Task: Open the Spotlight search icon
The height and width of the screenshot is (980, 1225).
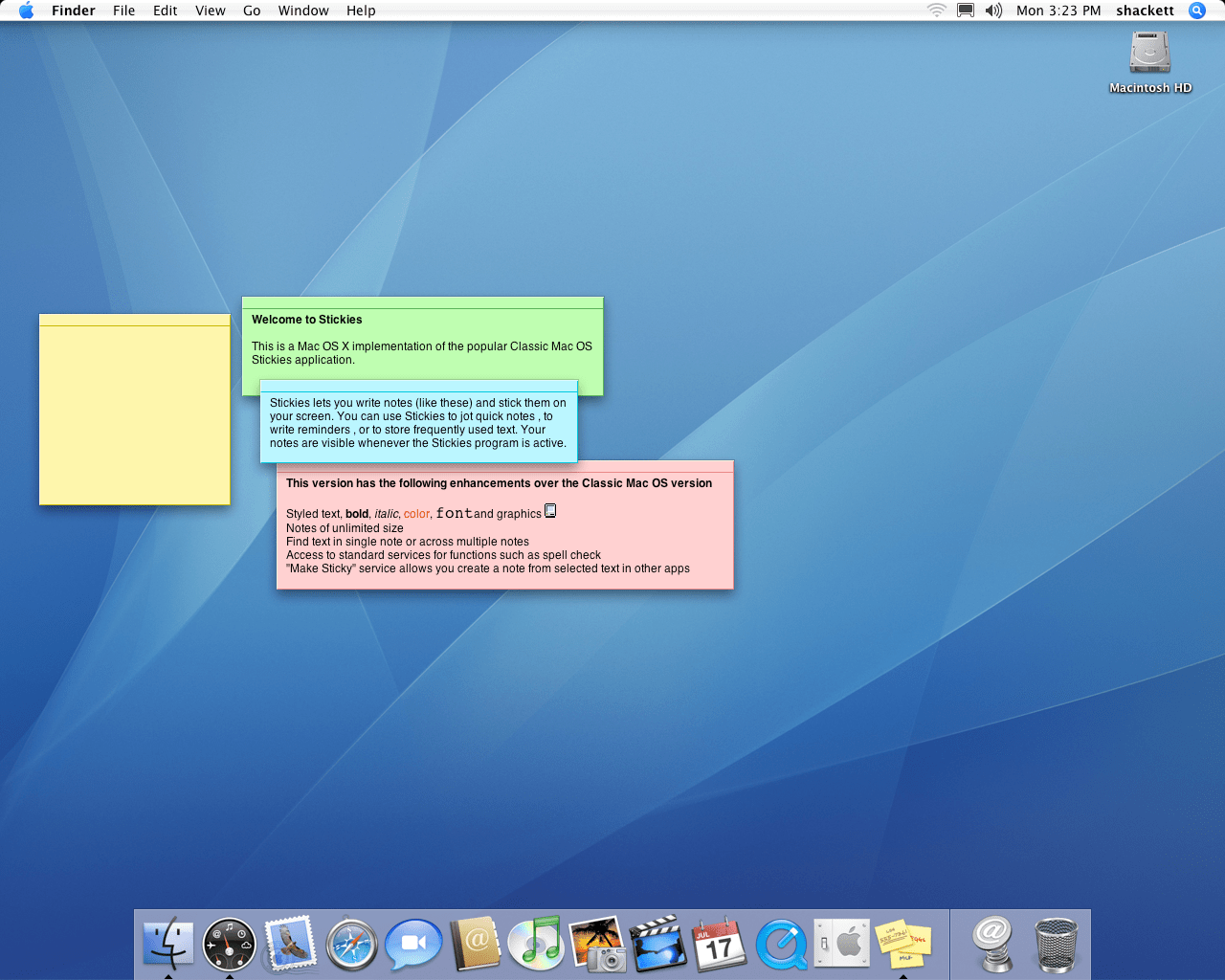Action: (1196, 11)
